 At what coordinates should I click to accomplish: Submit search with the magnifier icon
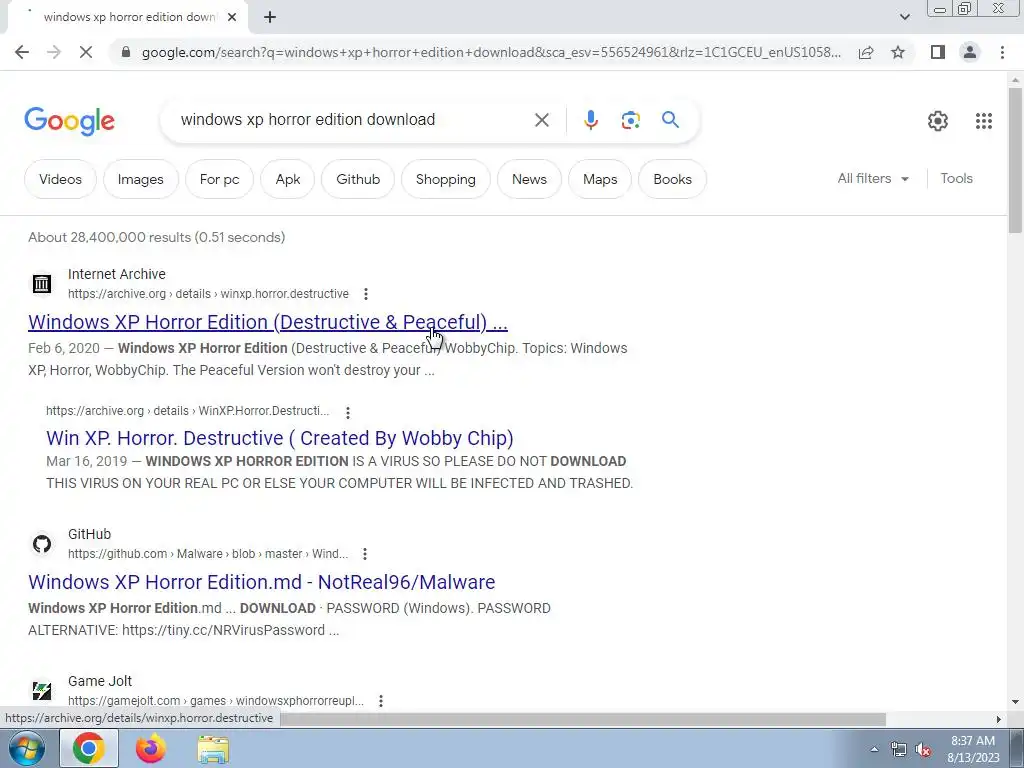(x=670, y=120)
